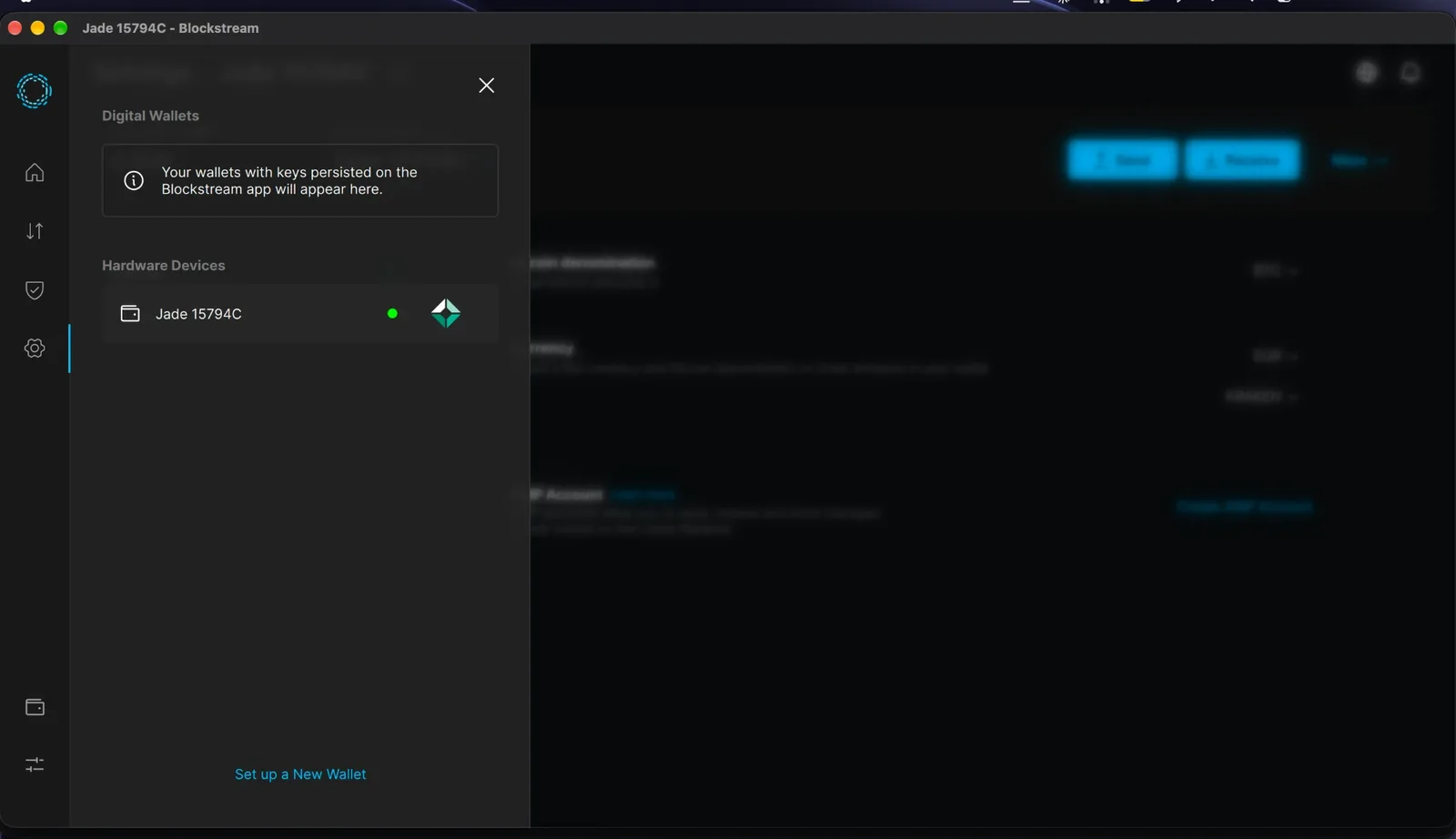1456x839 pixels.
Task: Open the Settings gear icon
Action: [x=35, y=348]
